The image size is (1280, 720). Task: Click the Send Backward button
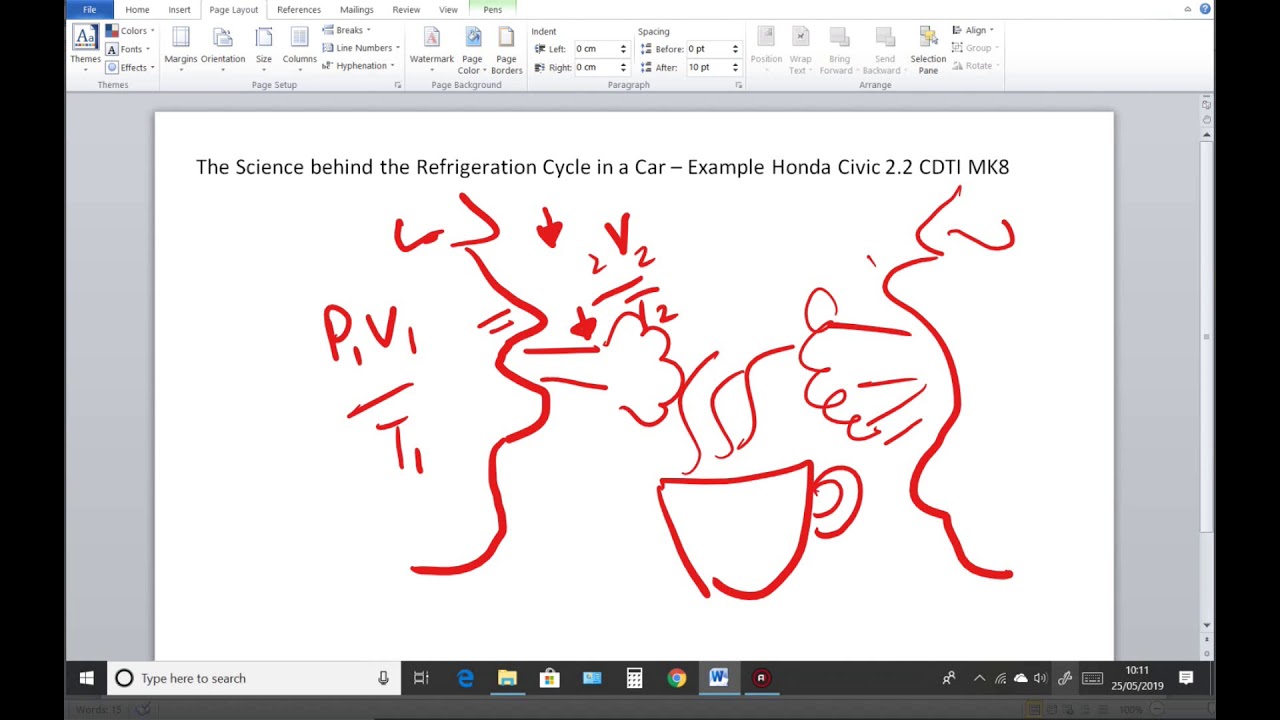click(884, 50)
